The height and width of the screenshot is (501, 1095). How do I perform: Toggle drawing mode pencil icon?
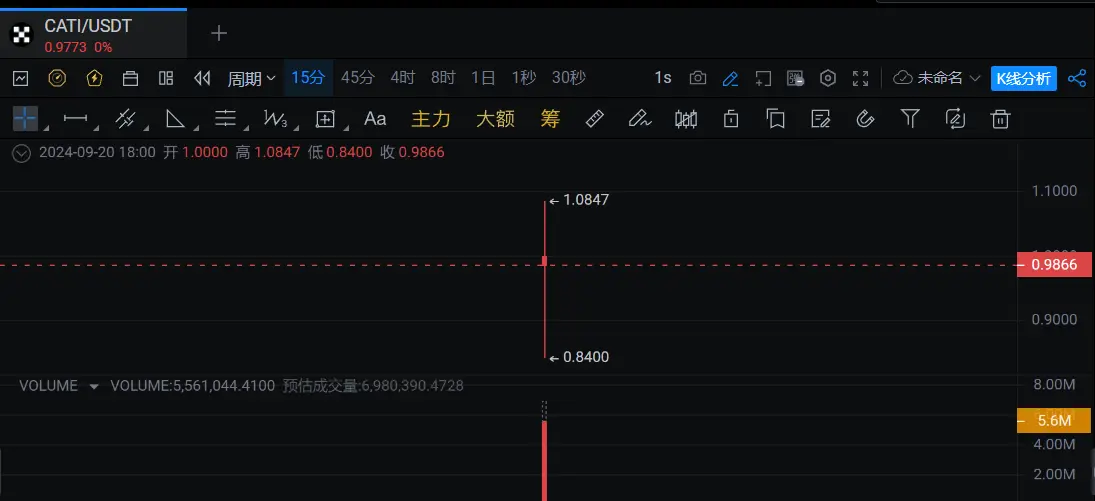[730, 78]
